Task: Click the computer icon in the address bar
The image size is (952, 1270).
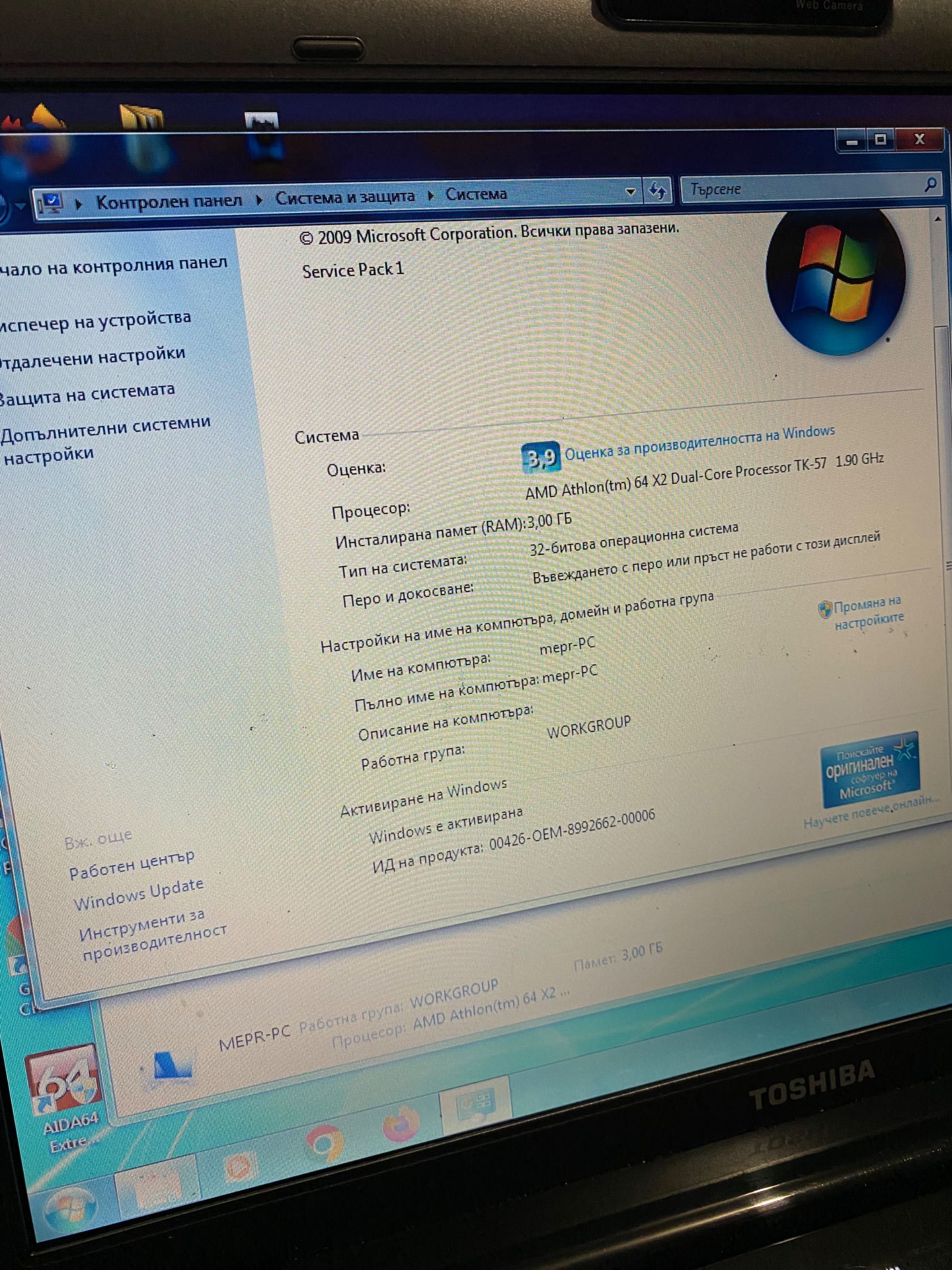Action: pyautogui.click(x=51, y=203)
